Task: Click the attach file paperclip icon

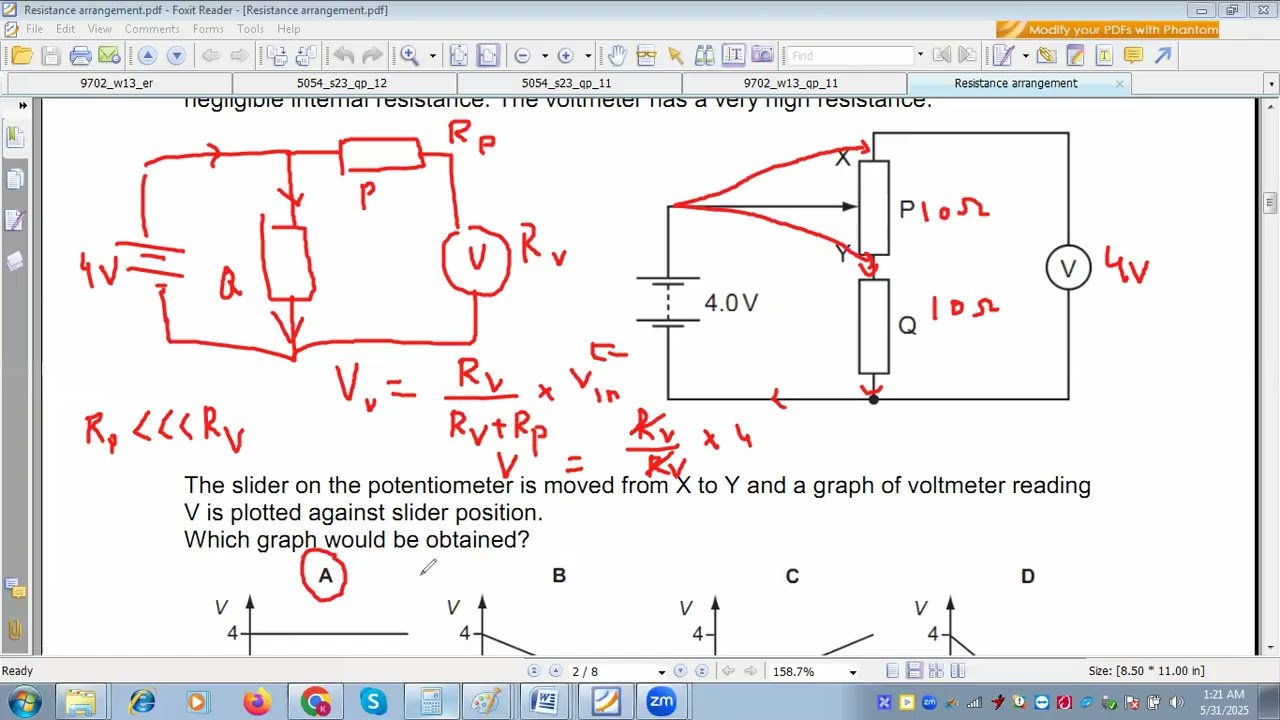Action: [1046, 56]
